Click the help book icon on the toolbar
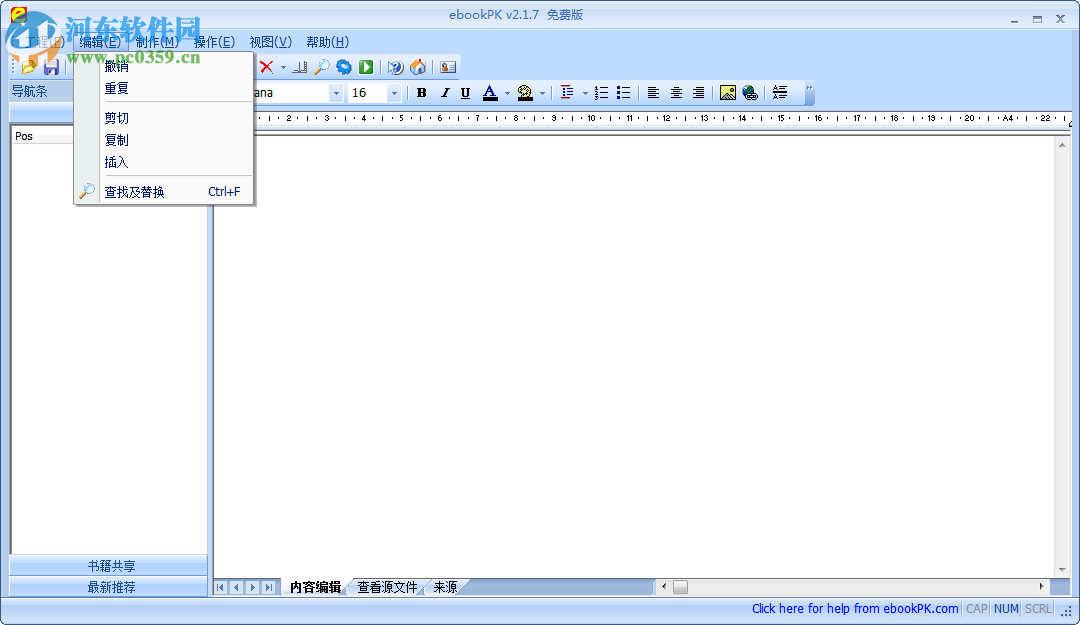Image resolution: width=1080 pixels, height=625 pixels. tap(394, 66)
